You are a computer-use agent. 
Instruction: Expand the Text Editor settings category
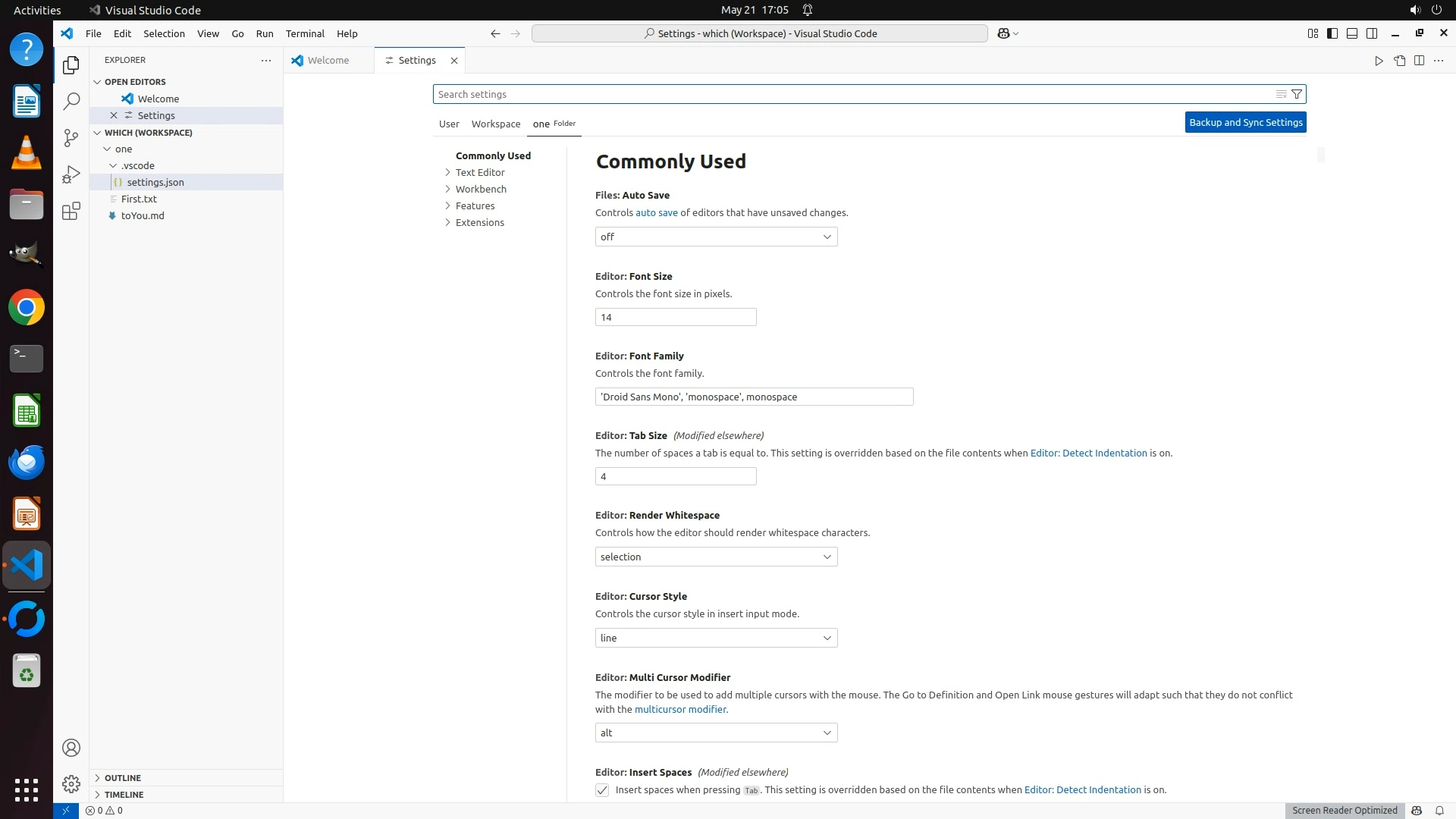tap(479, 172)
